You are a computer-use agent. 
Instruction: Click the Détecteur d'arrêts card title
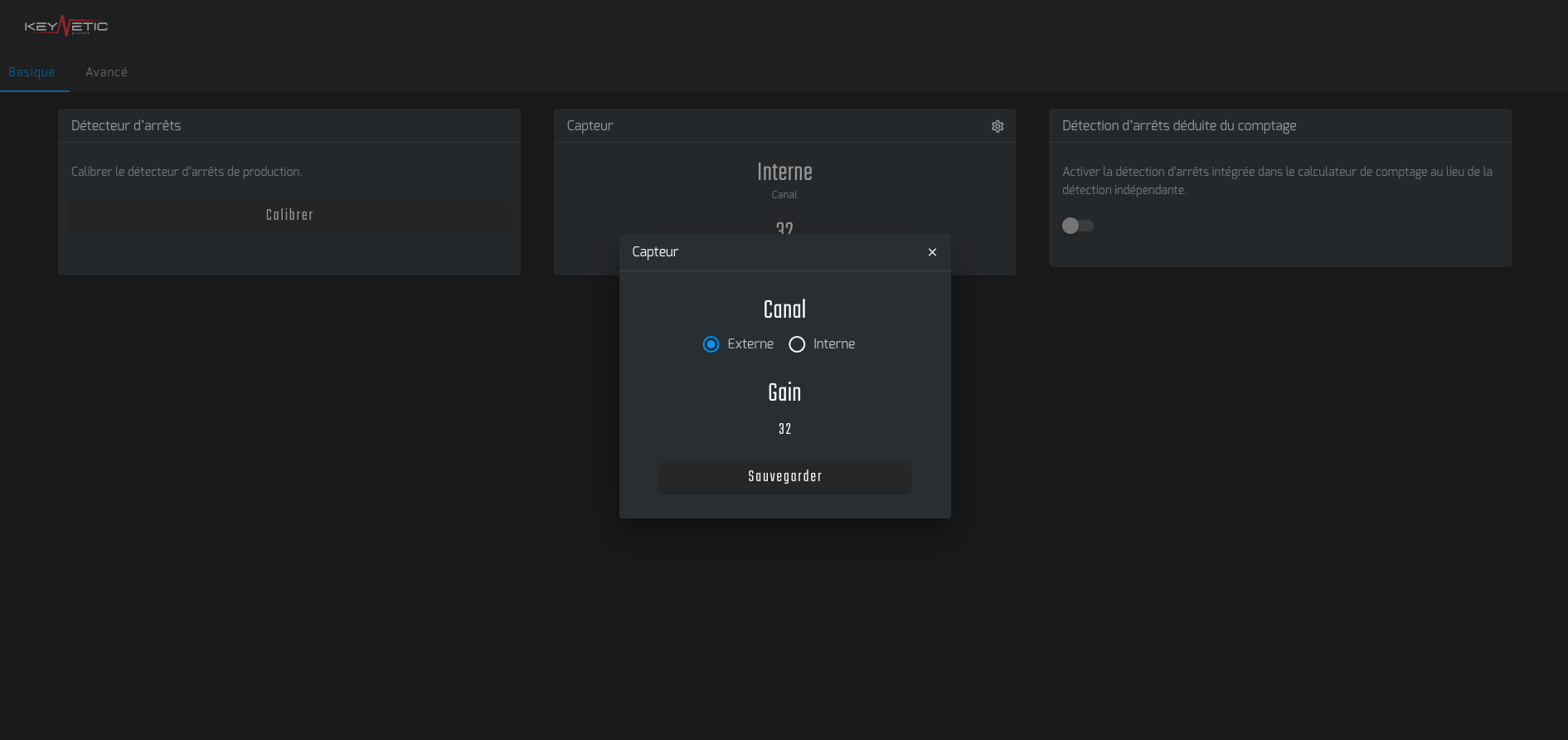(x=126, y=125)
